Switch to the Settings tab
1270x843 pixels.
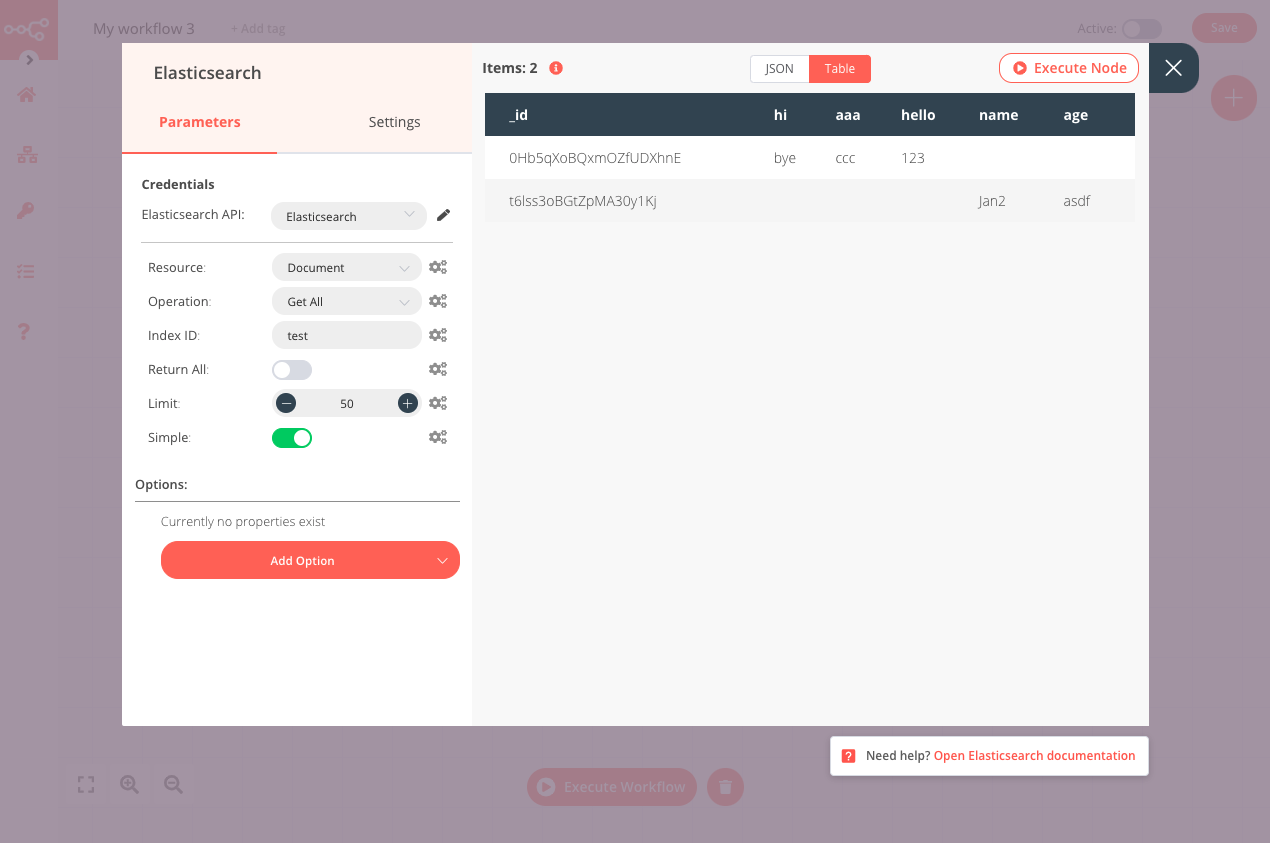pyautogui.click(x=394, y=121)
